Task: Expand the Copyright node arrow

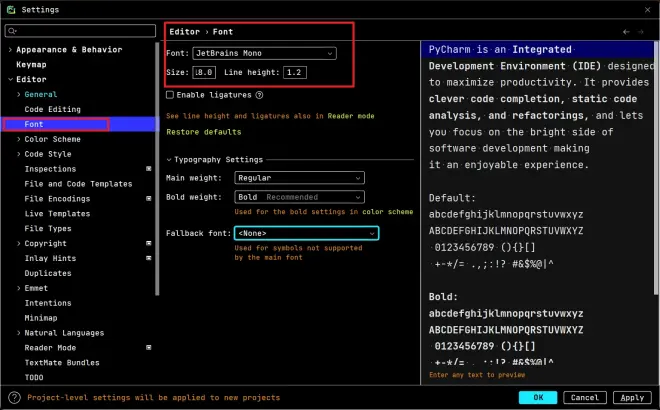Action: coord(19,243)
